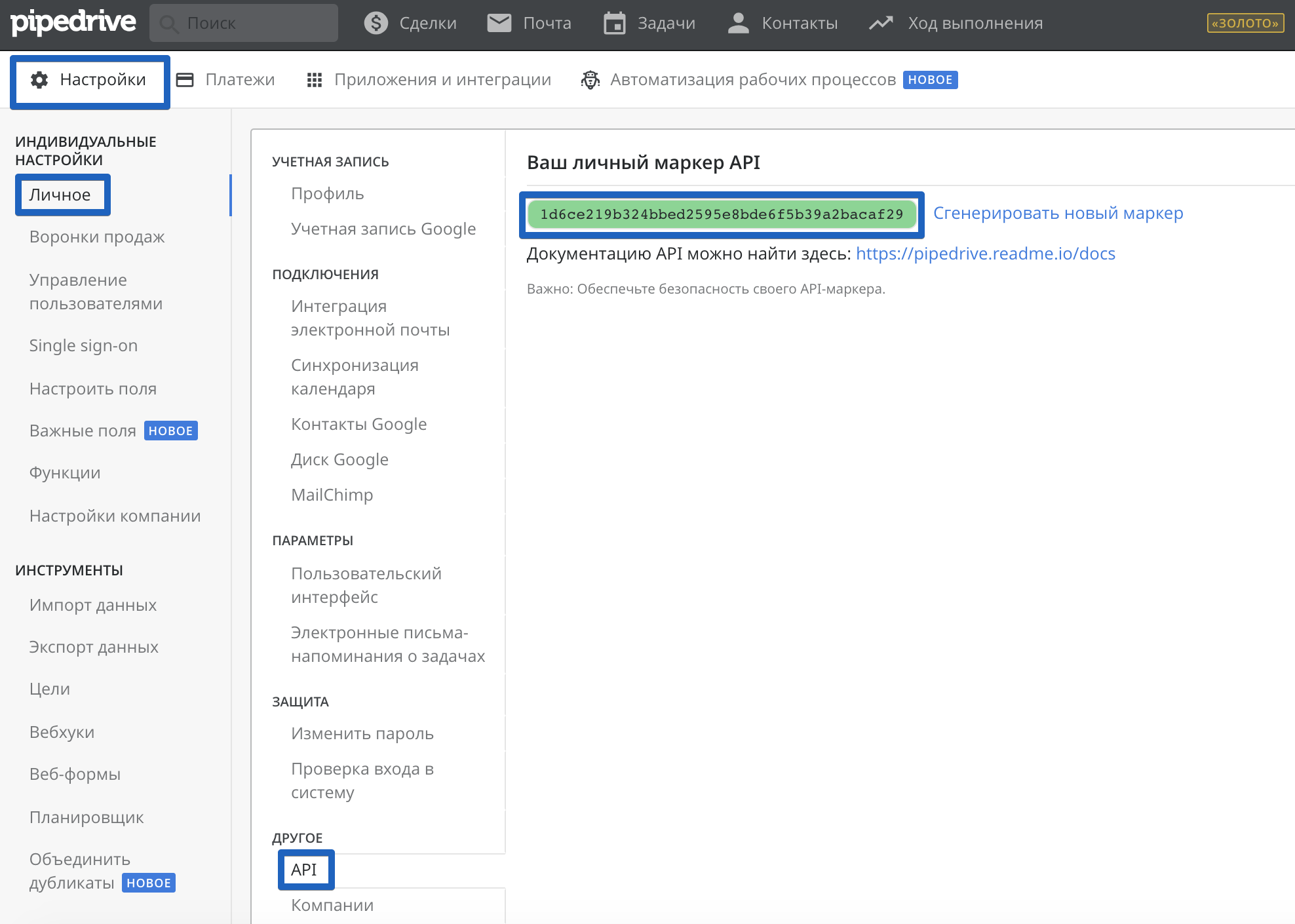Image resolution: width=1295 pixels, height=924 pixels.
Task: Click the Pipedrive logo
Action: pyautogui.click(x=73, y=22)
